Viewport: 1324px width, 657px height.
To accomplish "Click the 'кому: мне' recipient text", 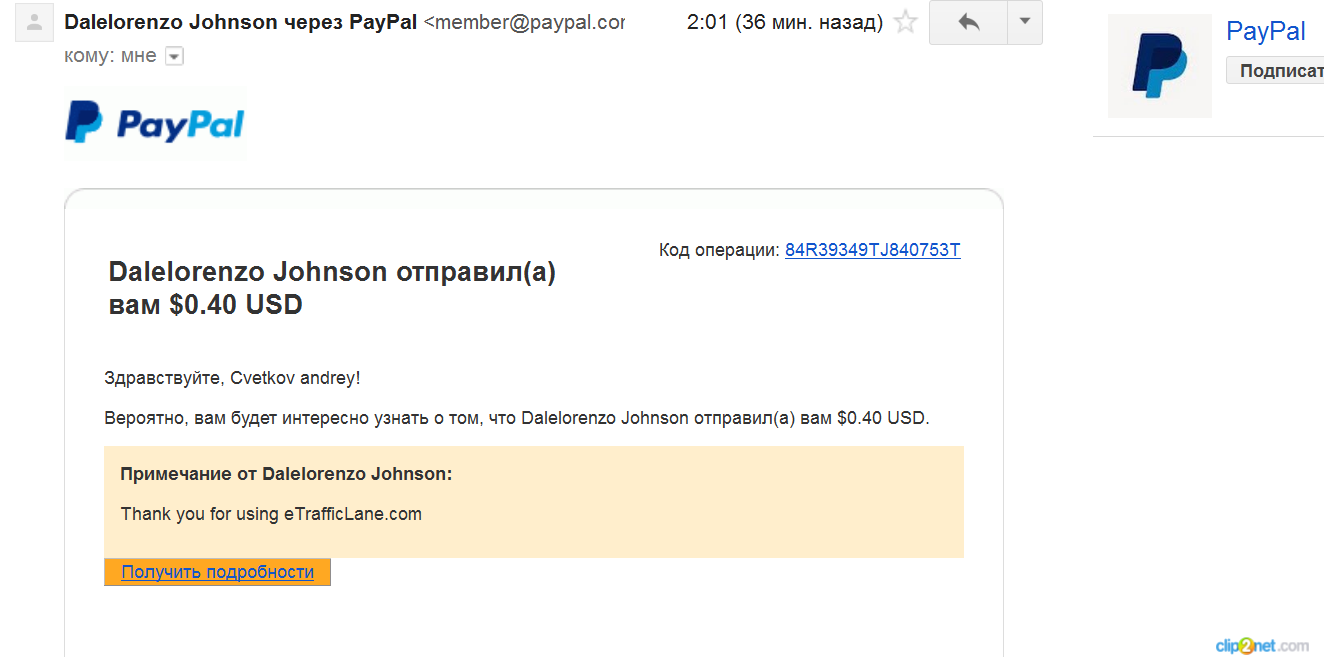I will [x=110, y=56].
